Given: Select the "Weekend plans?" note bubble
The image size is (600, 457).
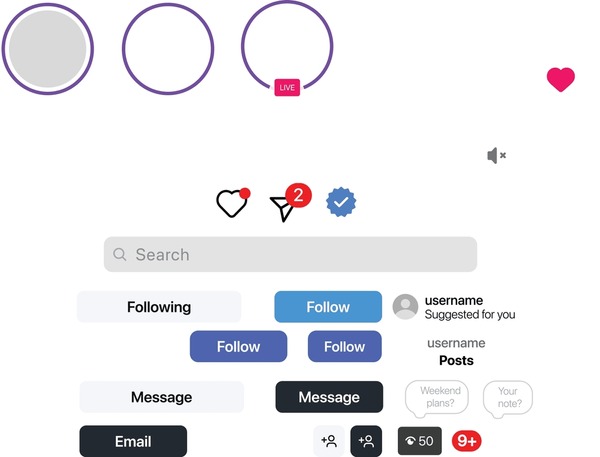Looking at the screenshot, I should click(x=437, y=398).
